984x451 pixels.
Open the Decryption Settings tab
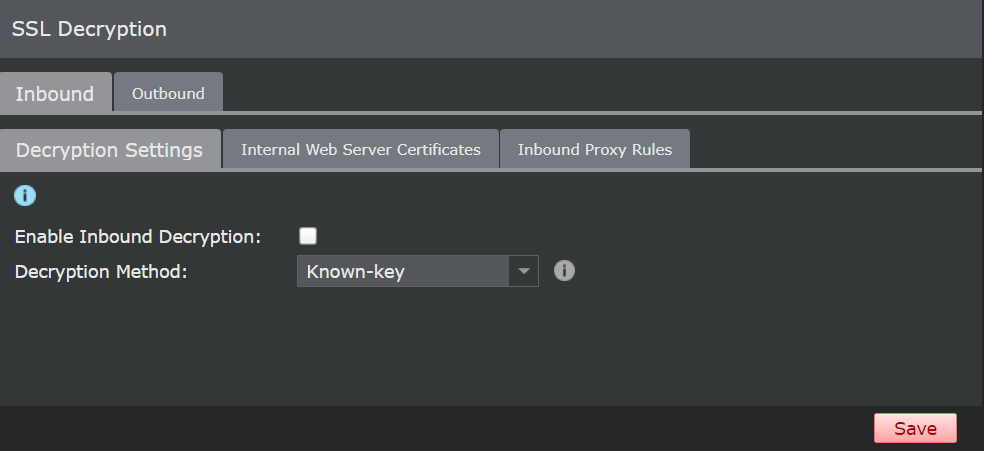coord(110,150)
